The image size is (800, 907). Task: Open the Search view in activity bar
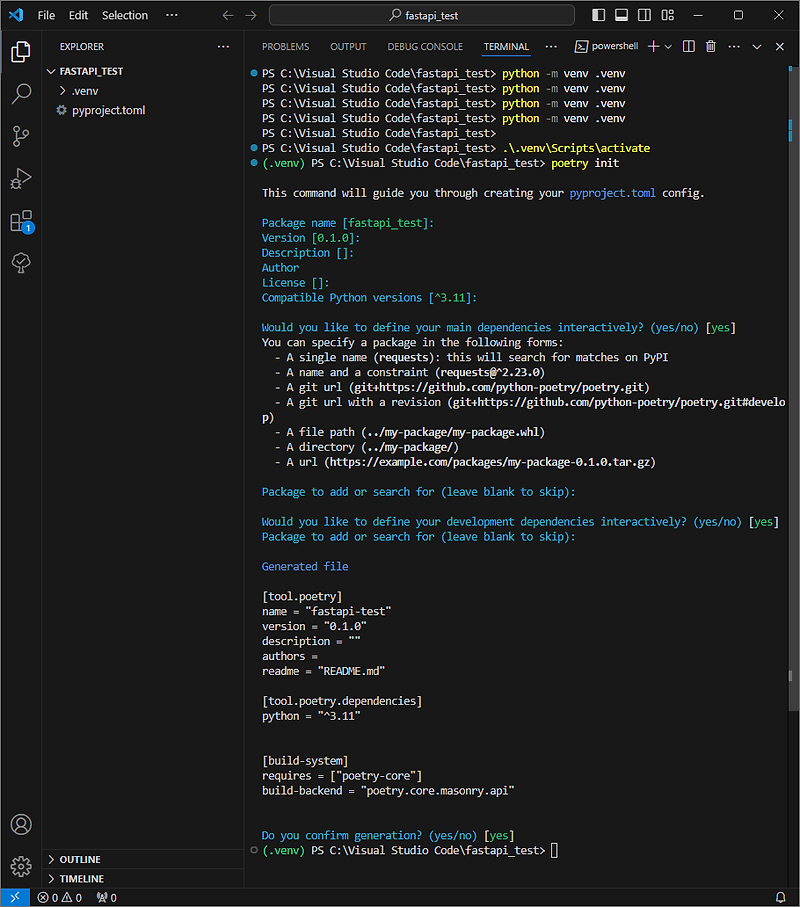click(21, 94)
